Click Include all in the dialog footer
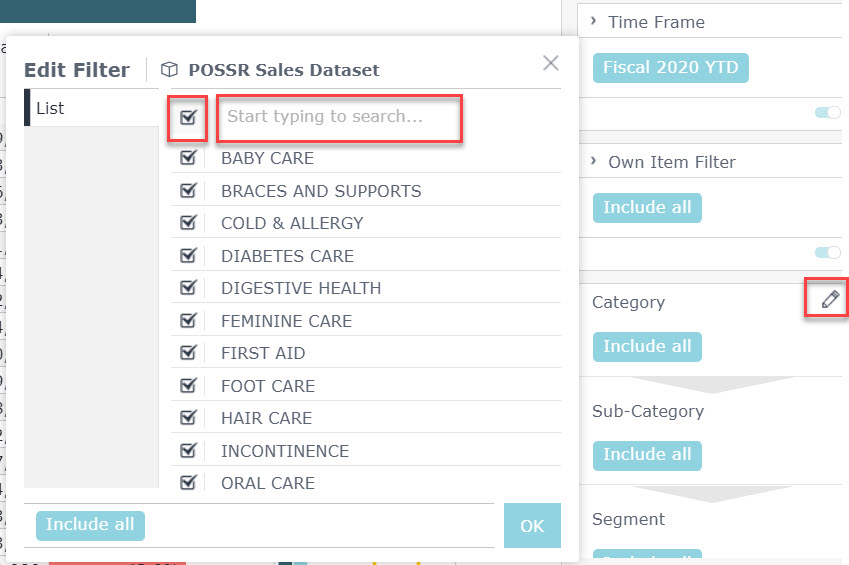The height and width of the screenshot is (565, 849). (90, 525)
